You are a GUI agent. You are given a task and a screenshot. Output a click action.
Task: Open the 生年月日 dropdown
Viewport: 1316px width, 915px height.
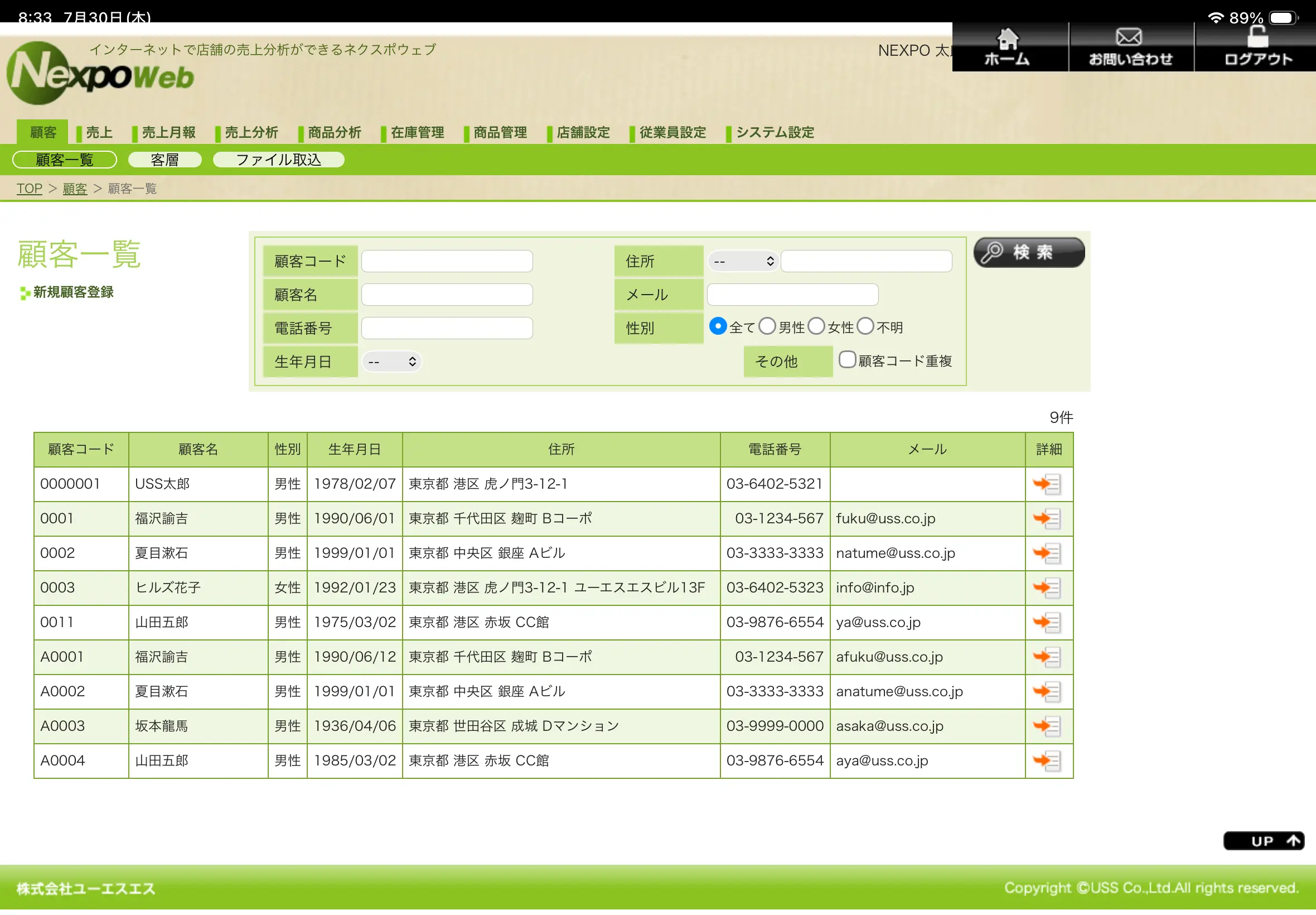(392, 362)
